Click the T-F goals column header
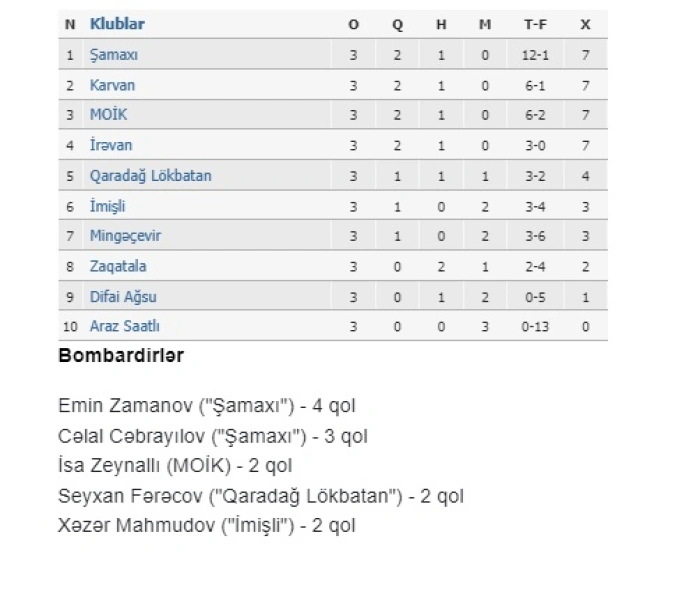The width and height of the screenshot is (700, 589). pyautogui.click(x=533, y=23)
